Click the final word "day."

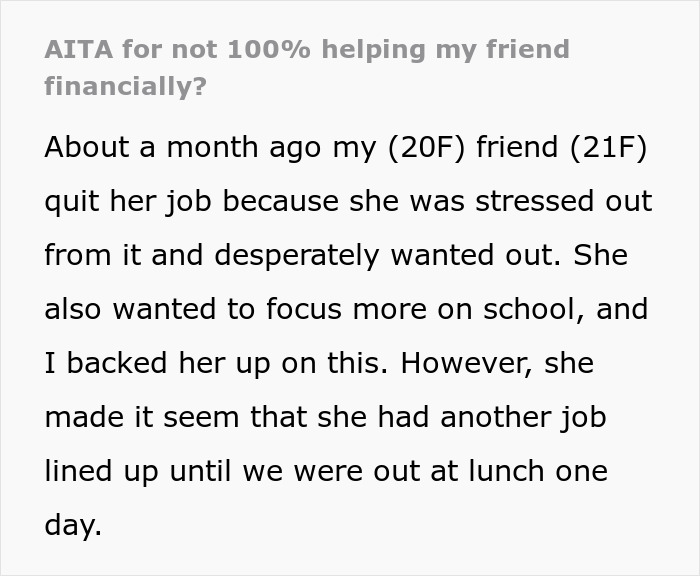[73, 525]
